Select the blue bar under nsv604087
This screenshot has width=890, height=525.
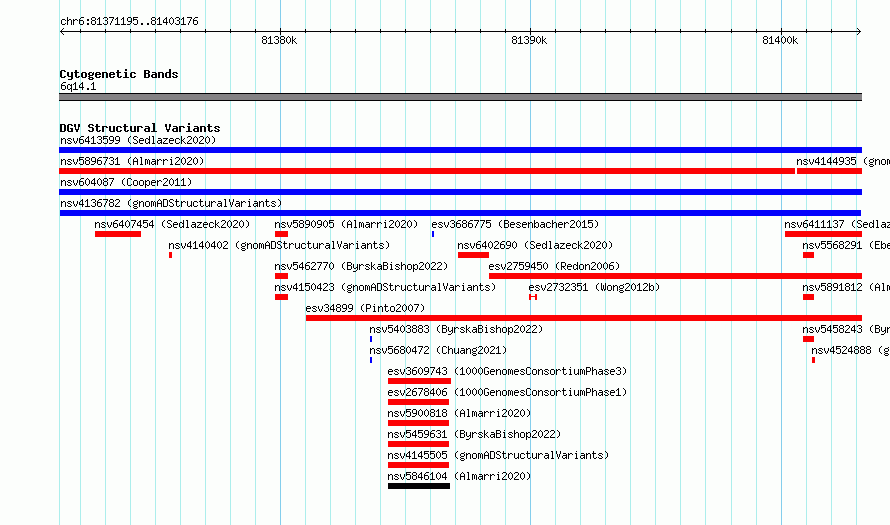point(460,192)
